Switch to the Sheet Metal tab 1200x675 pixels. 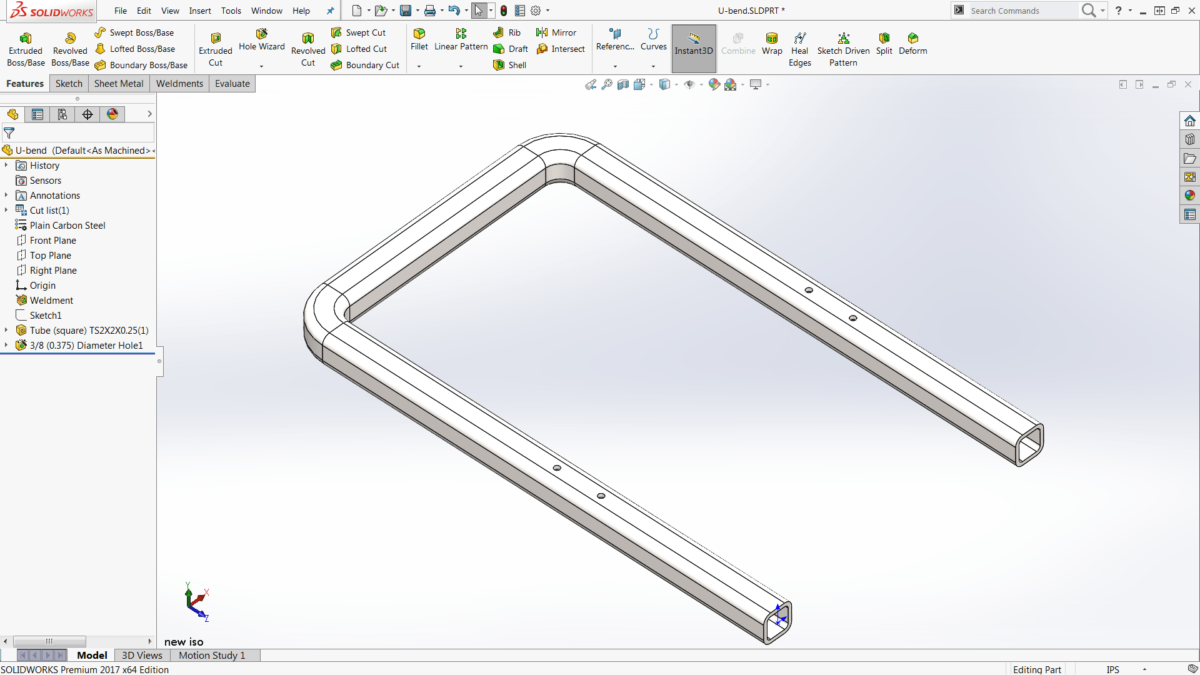118,83
